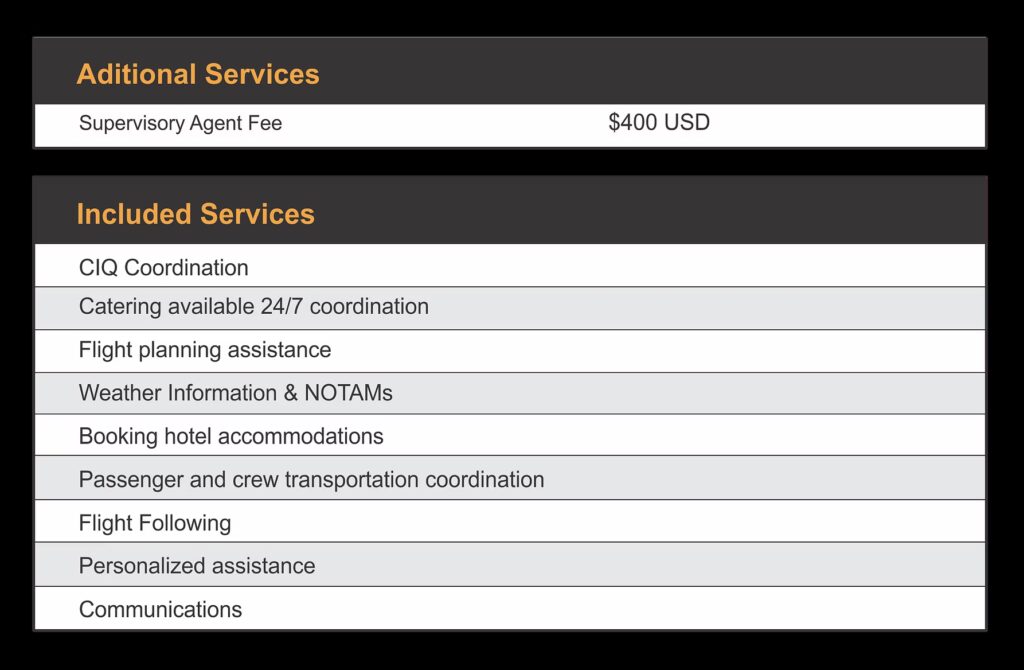
Task: Click the word Booking
Action: [118, 436]
